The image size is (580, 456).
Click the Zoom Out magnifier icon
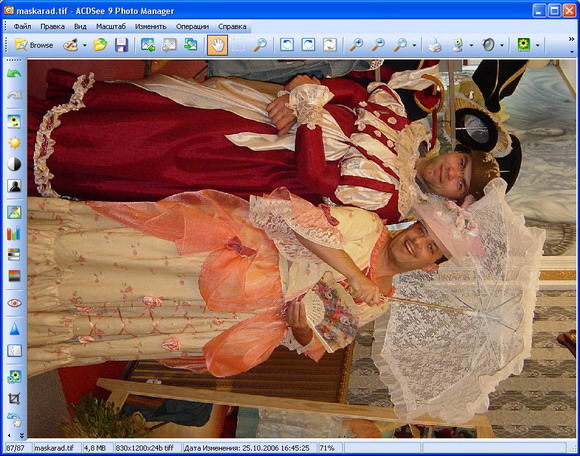pyautogui.click(x=378, y=45)
